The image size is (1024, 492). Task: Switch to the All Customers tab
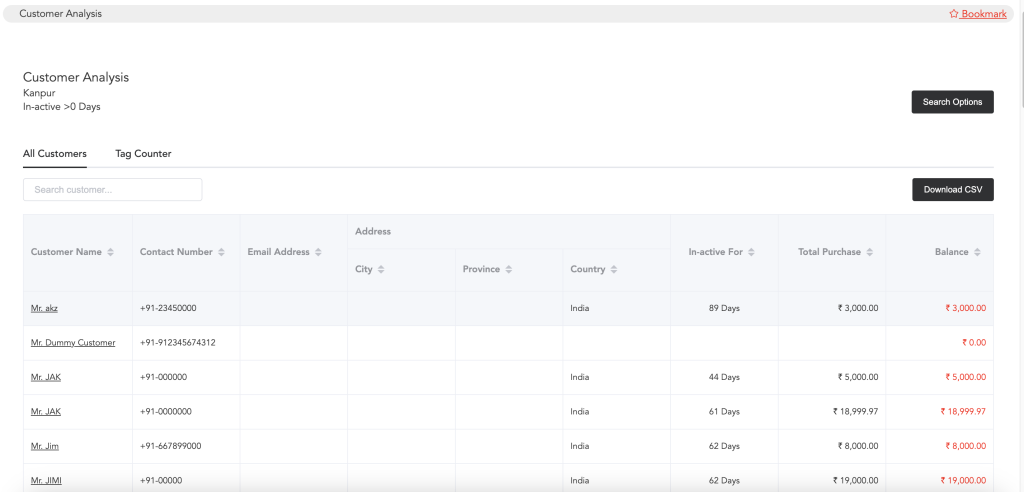click(x=55, y=154)
